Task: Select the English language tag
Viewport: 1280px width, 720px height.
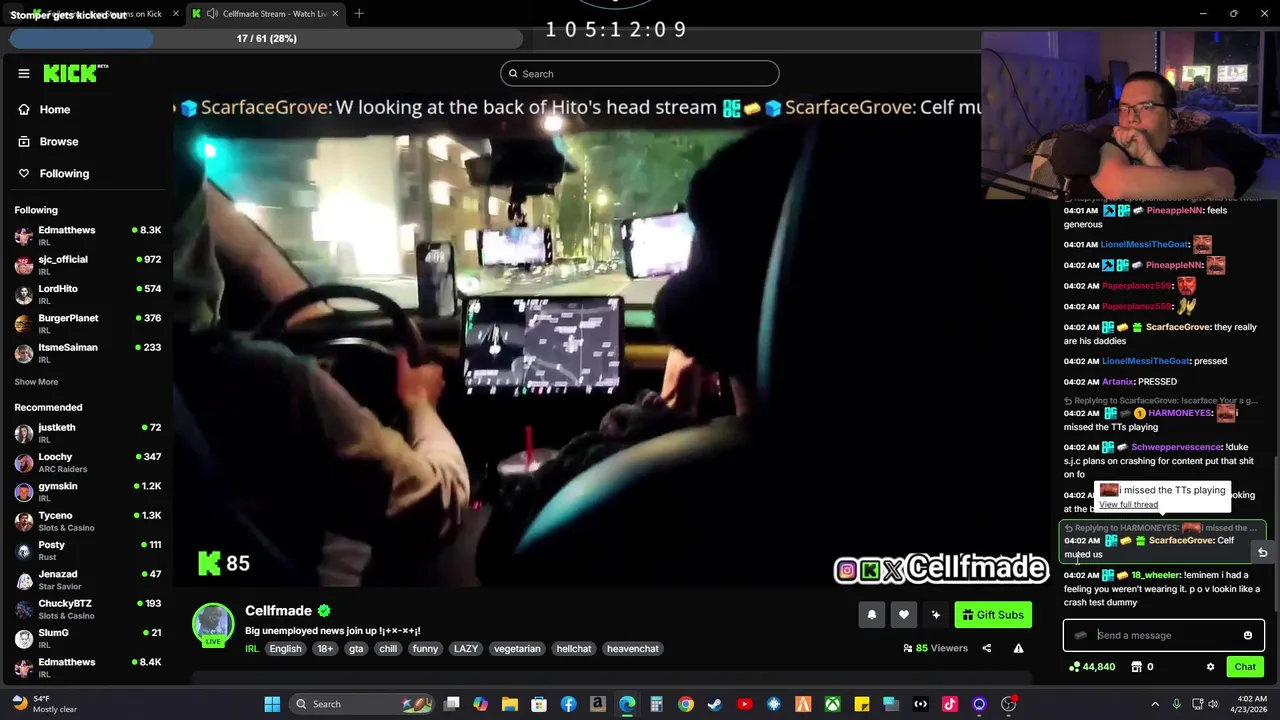Action: pos(285,649)
